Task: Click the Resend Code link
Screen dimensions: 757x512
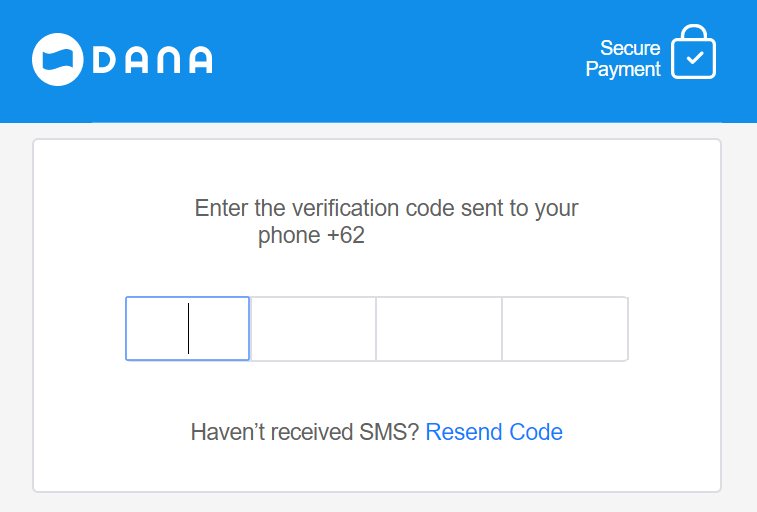Action: 494,432
